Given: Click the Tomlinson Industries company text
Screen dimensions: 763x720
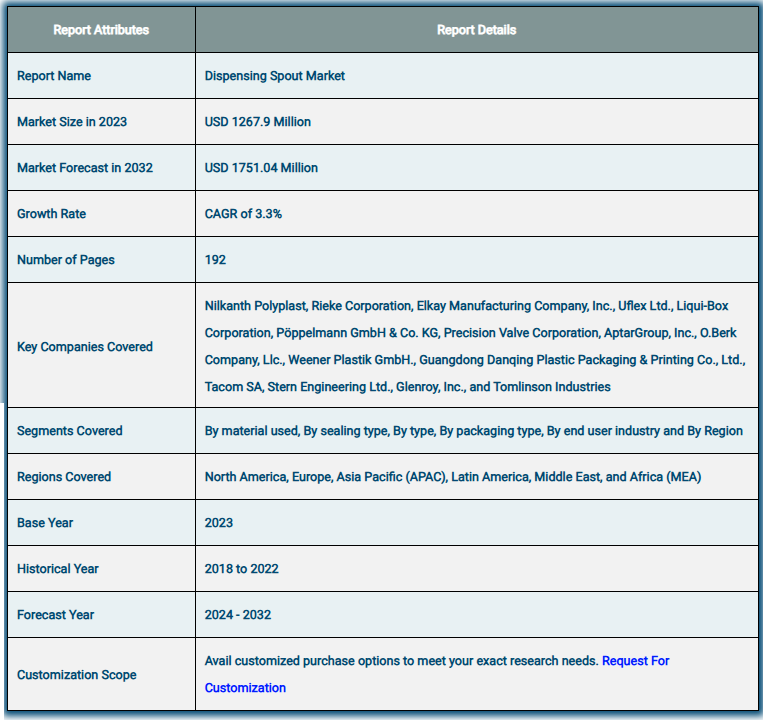Looking at the screenshot, I should click(552, 387).
